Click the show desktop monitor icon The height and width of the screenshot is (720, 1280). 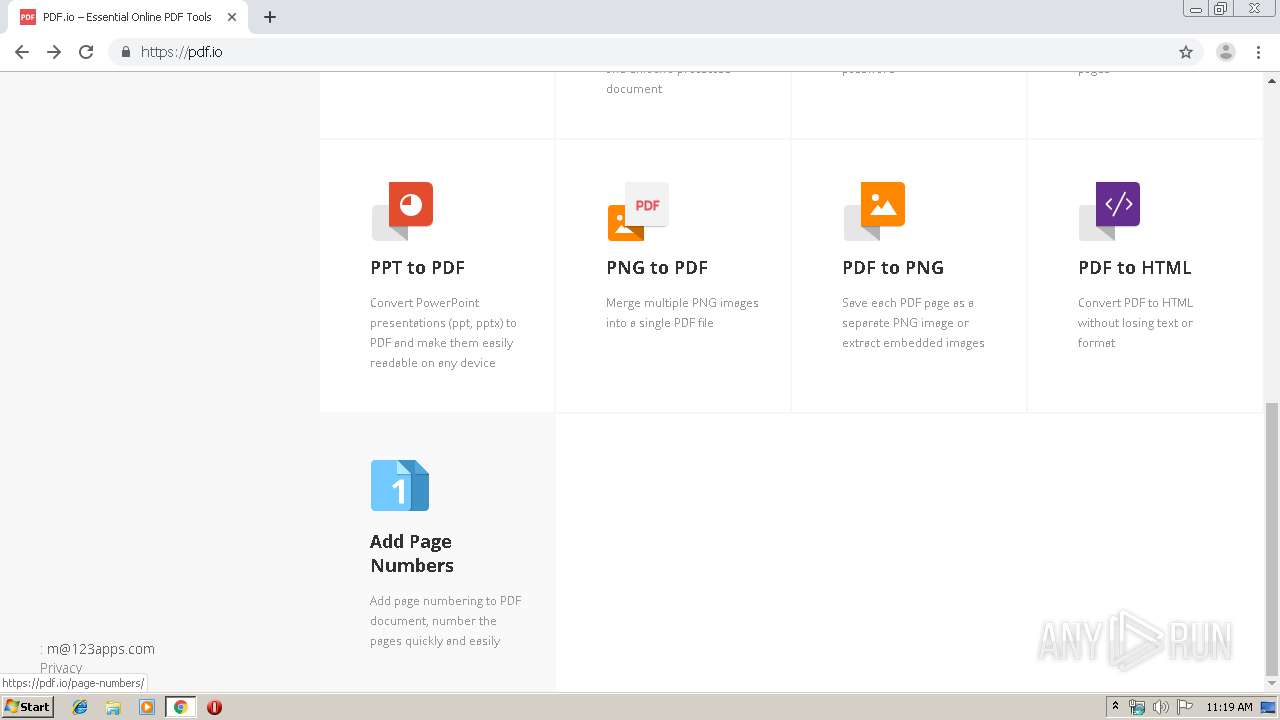[1268, 707]
